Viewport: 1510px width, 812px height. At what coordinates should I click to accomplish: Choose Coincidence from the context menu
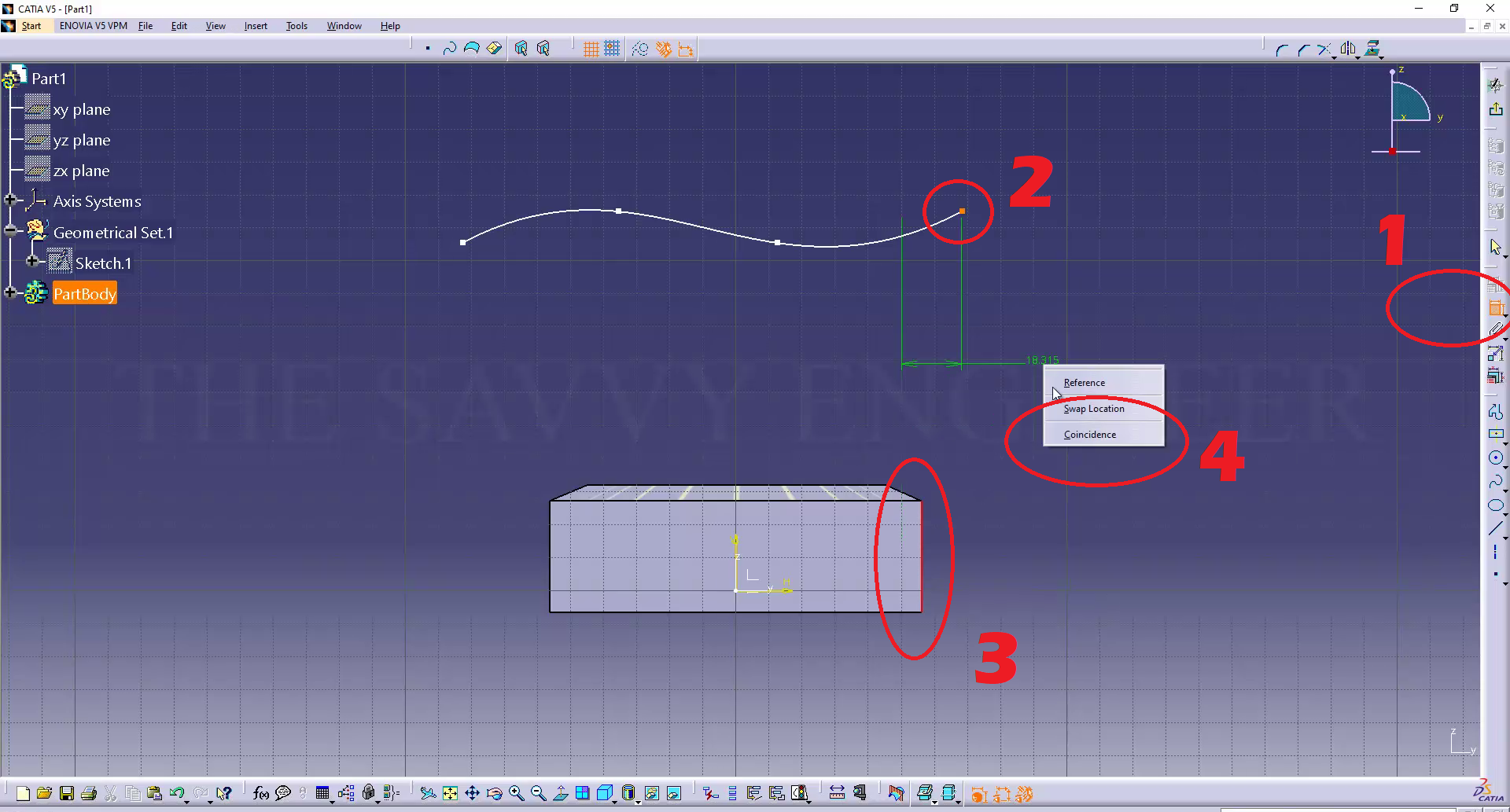point(1089,435)
